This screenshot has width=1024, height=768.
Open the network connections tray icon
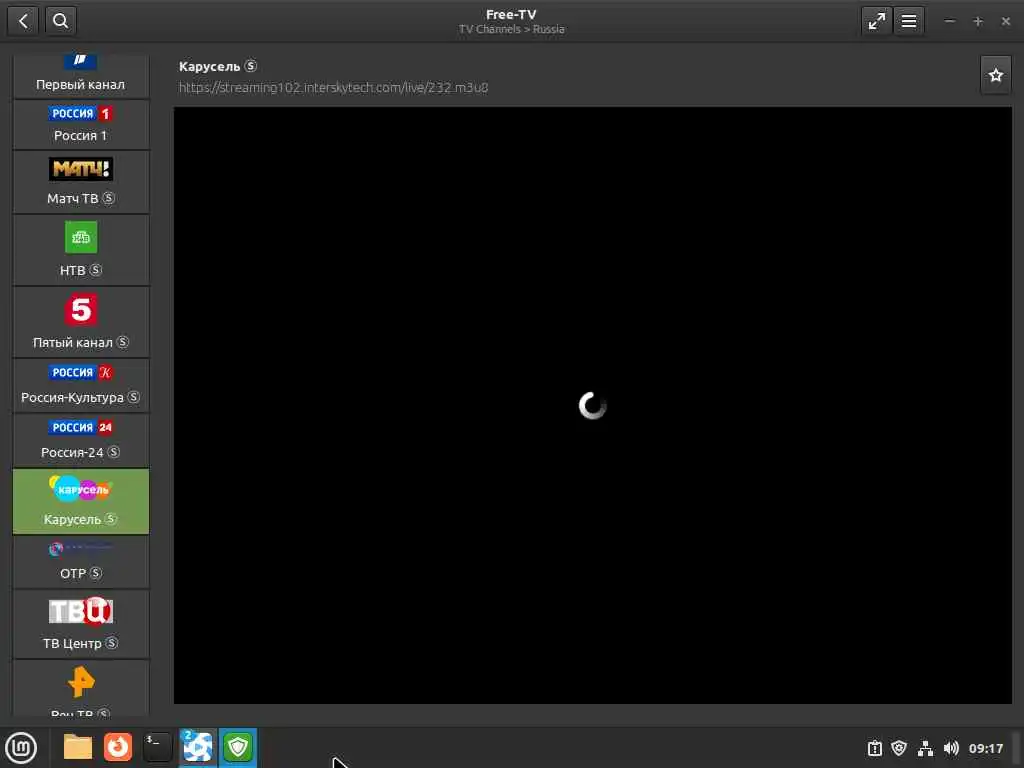[925, 748]
